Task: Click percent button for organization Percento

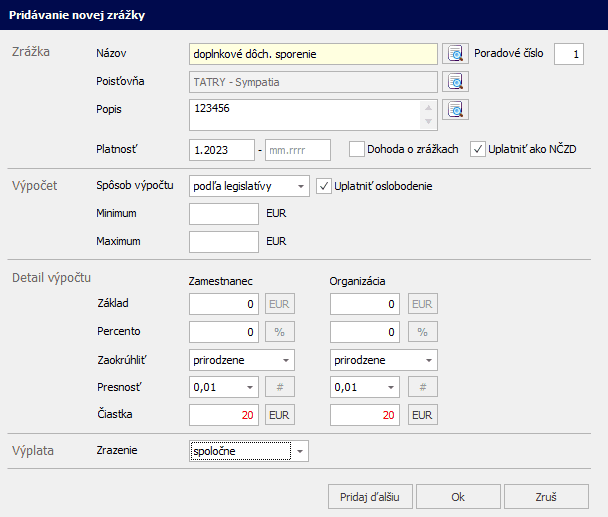Action: click(423, 331)
